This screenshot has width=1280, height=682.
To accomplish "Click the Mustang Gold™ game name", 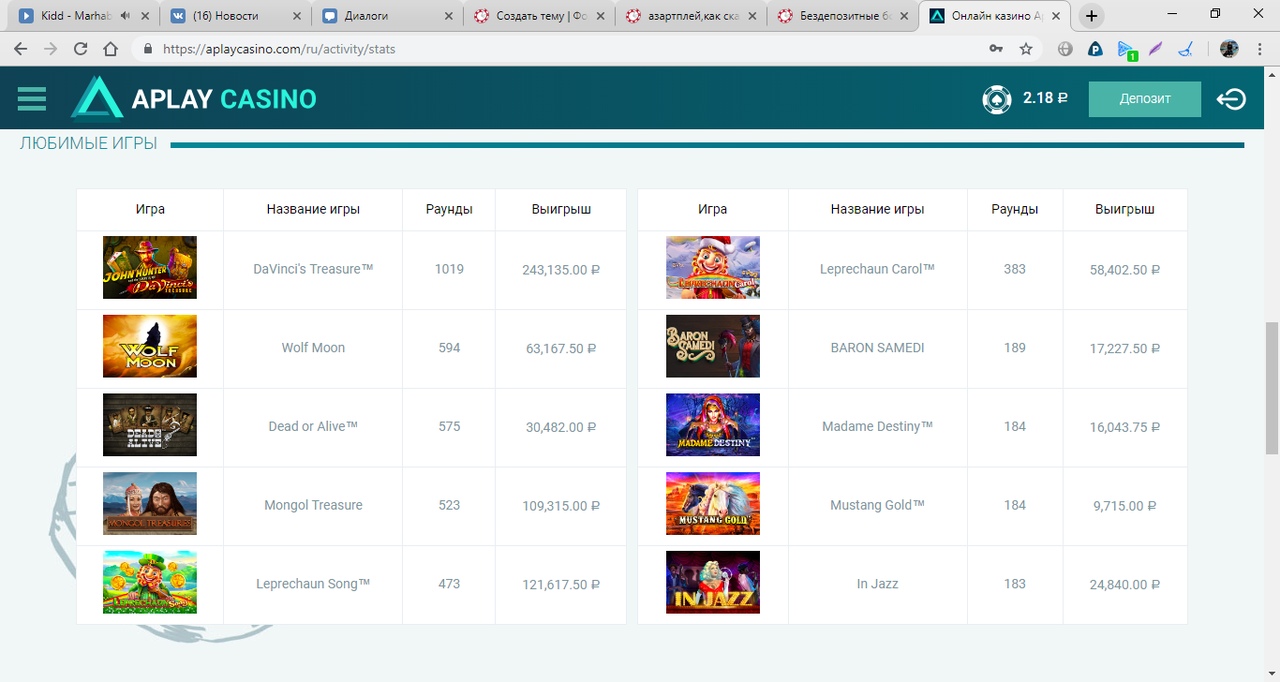I will point(877,505).
